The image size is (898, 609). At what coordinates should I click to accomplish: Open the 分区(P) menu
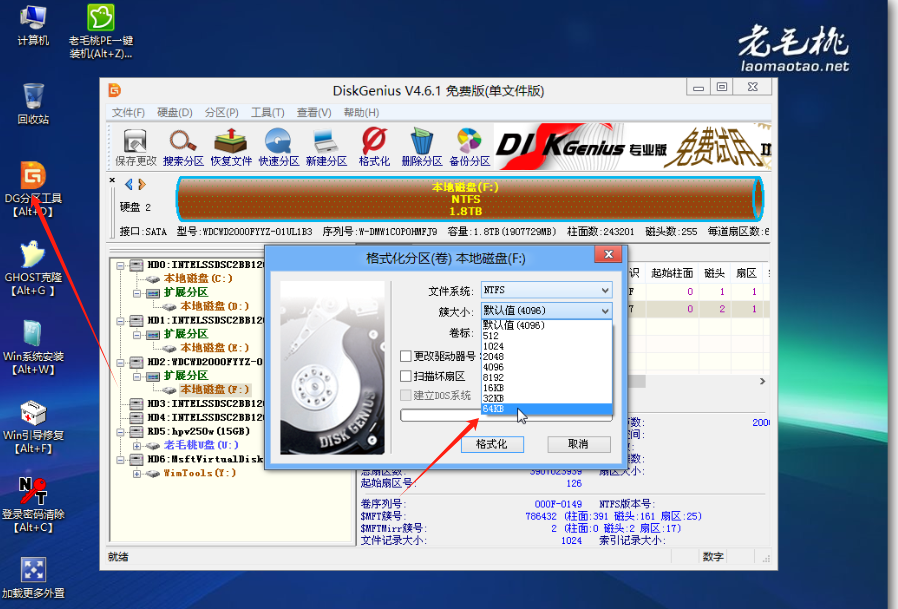(x=221, y=112)
